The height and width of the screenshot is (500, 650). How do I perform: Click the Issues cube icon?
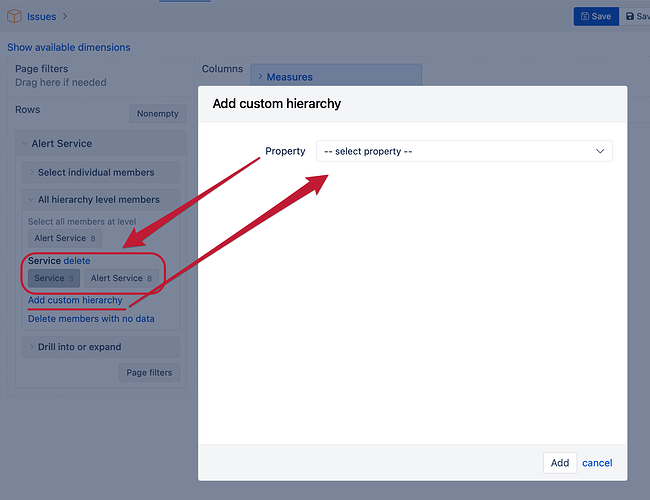14,16
